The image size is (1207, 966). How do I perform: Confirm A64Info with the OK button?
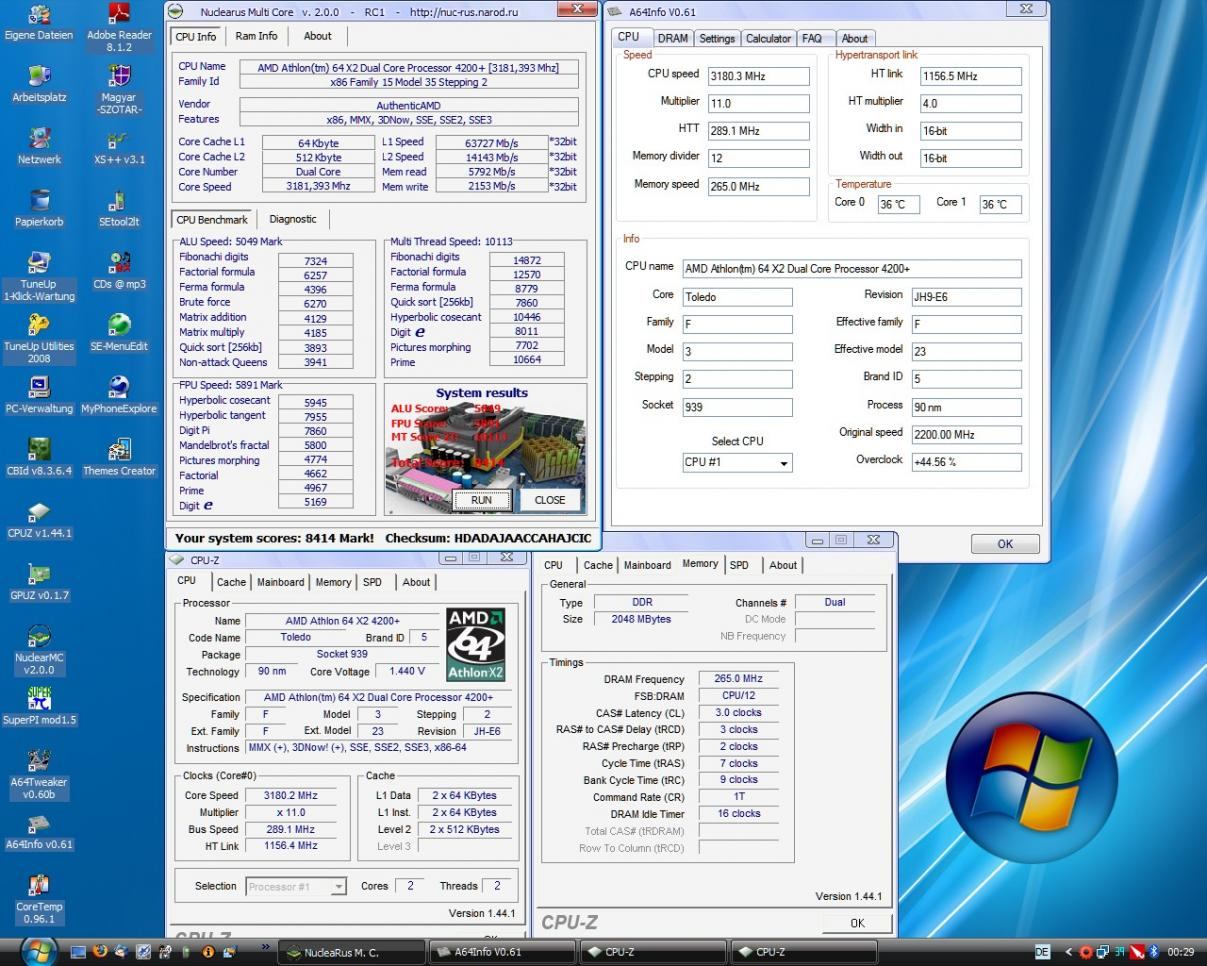pyautogui.click(x=1005, y=544)
